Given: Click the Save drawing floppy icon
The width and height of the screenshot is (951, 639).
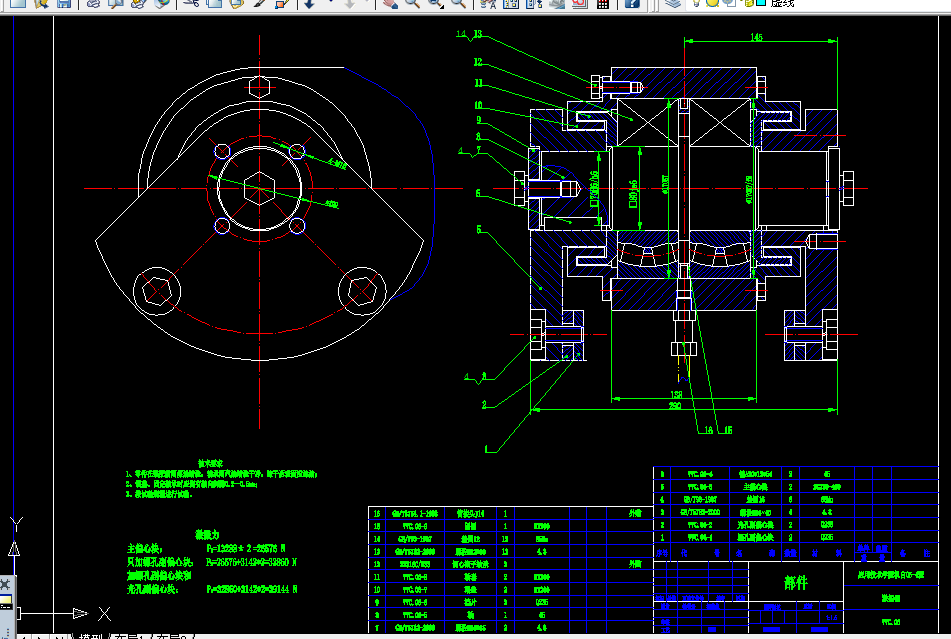Looking at the screenshot, I should point(64,3).
